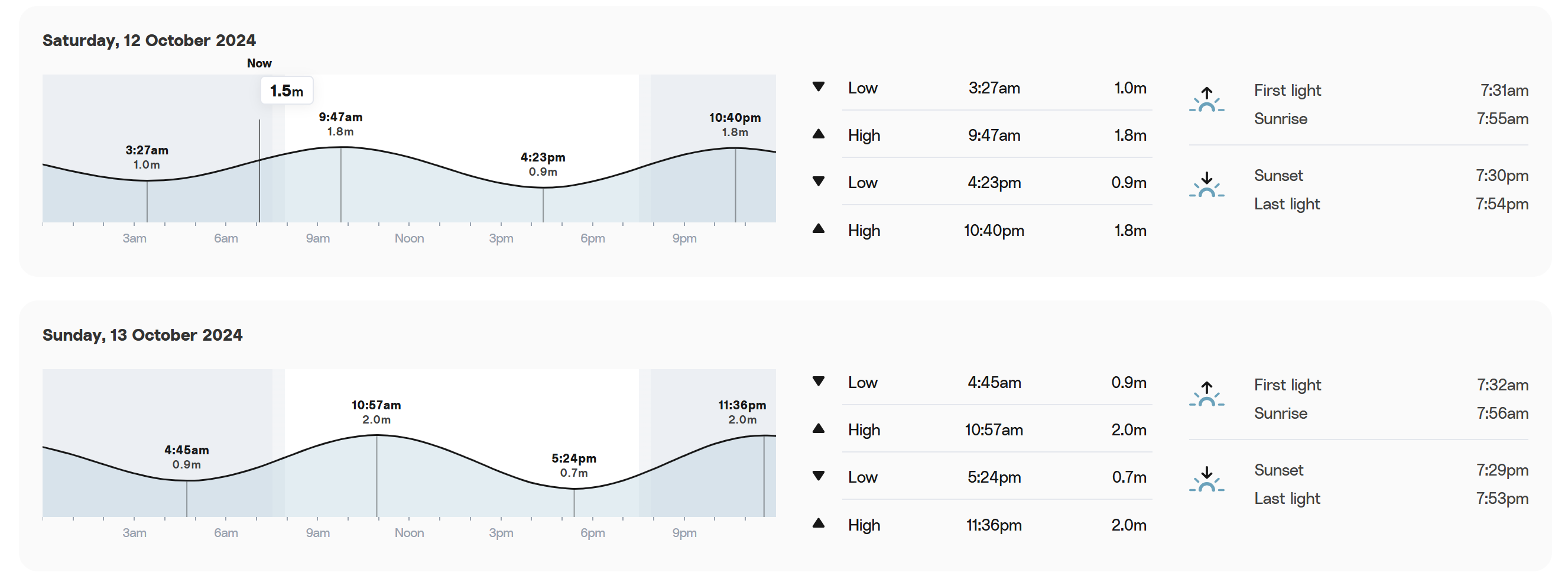Click the Saturday sunset icon beside Last light
The width and height of the screenshot is (1568, 585).
[x=1206, y=185]
